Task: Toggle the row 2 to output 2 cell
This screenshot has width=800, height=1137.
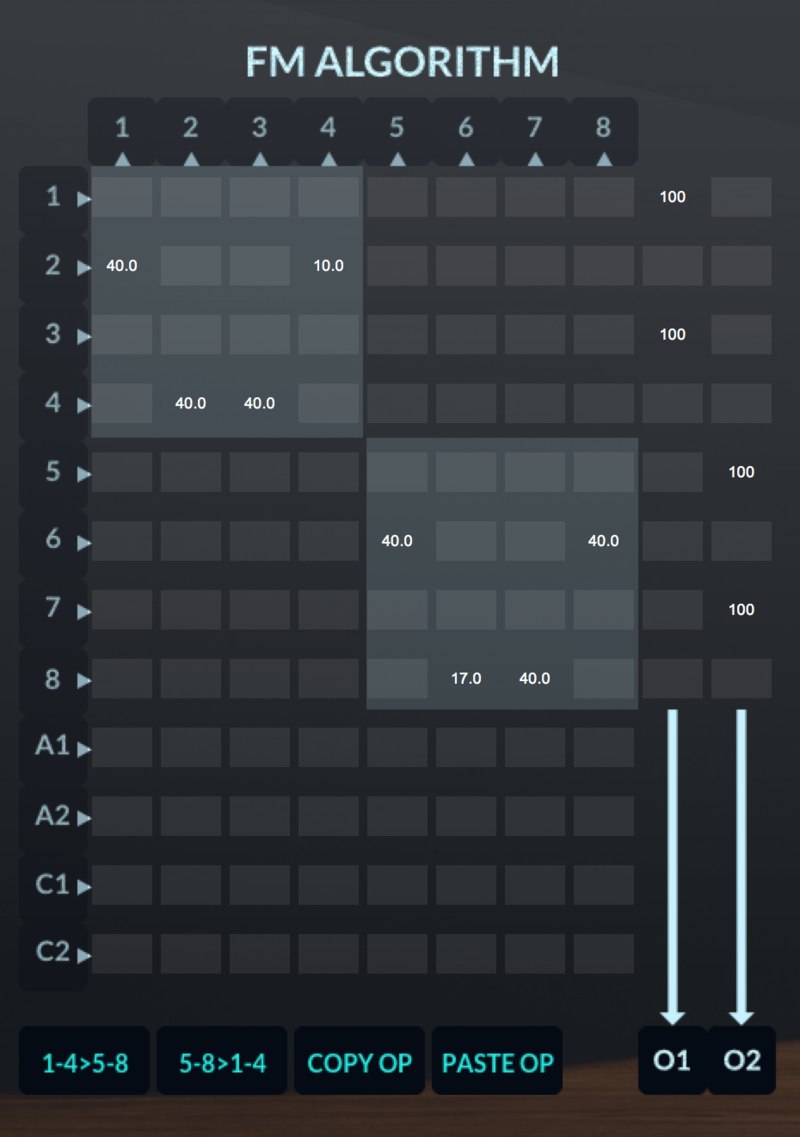Action: click(741, 266)
